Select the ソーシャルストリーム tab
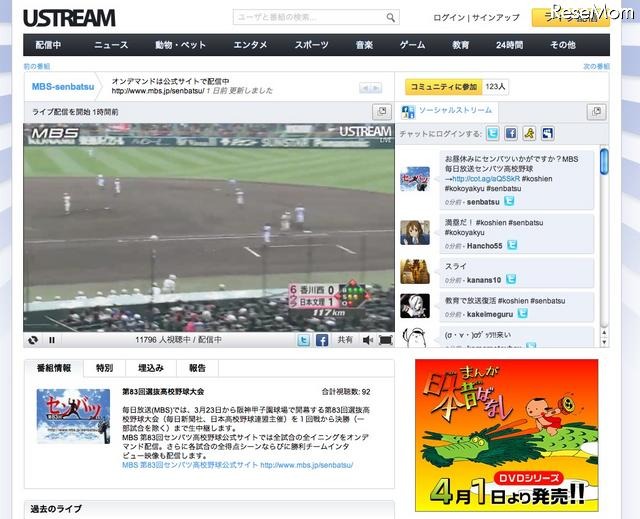Image resolution: width=640 pixels, height=519 pixels. pyautogui.click(x=447, y=111)
